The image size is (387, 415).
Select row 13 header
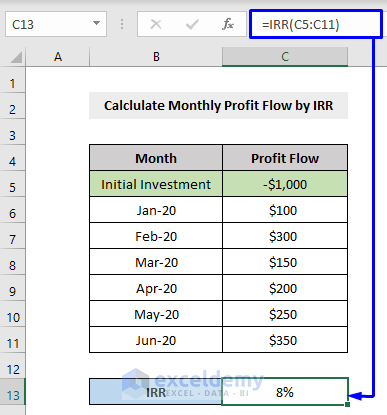(12, 392)
